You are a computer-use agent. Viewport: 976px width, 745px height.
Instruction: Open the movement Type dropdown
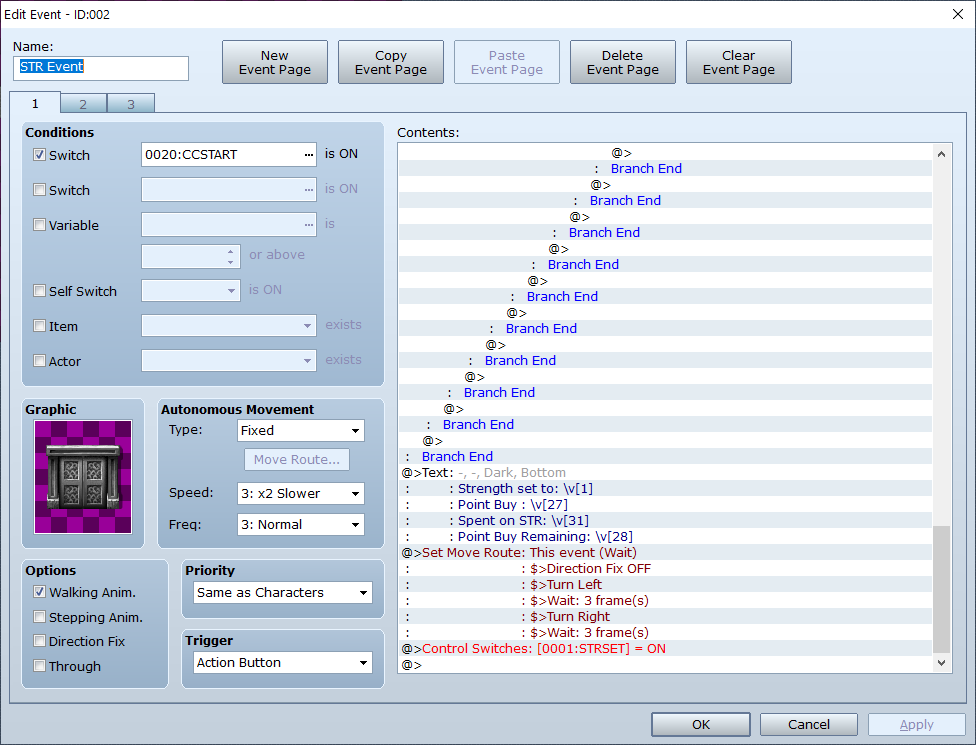[301, 431]
